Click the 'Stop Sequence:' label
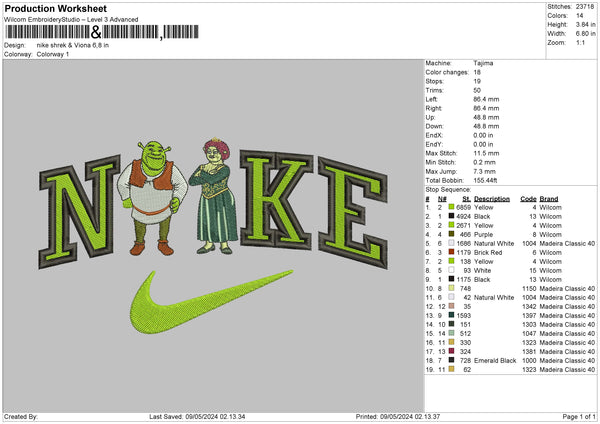The width and height of the screenshot is (600, 424). tap(448, 189)
